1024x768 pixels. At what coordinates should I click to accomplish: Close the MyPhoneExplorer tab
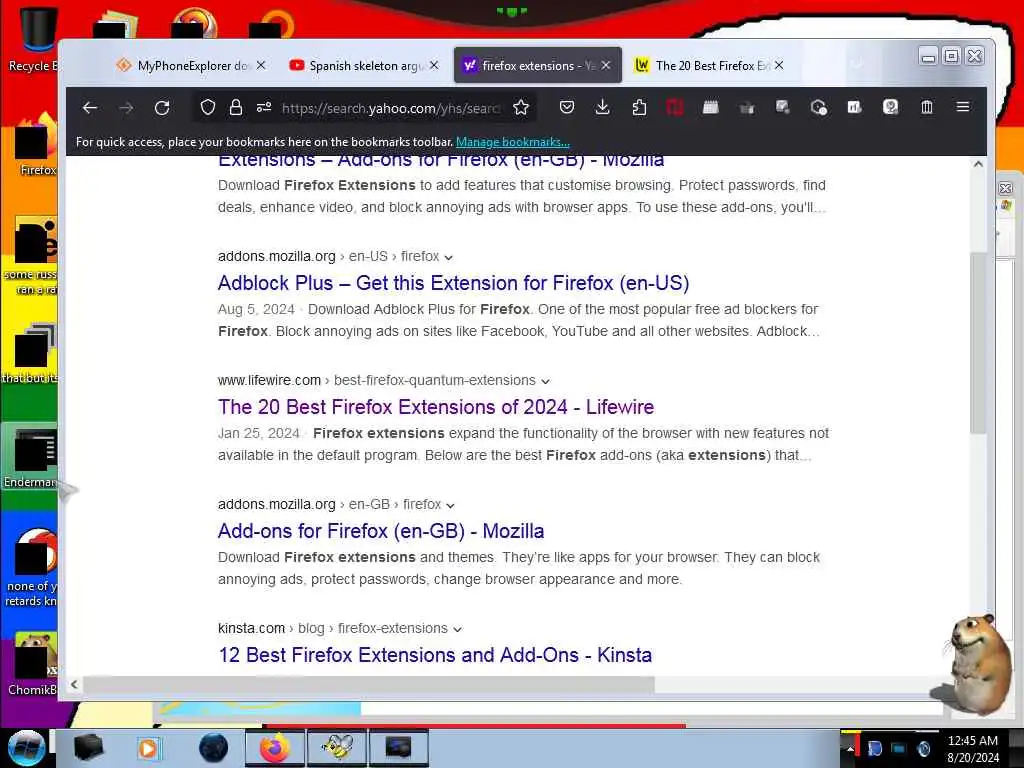click(261, 65)
